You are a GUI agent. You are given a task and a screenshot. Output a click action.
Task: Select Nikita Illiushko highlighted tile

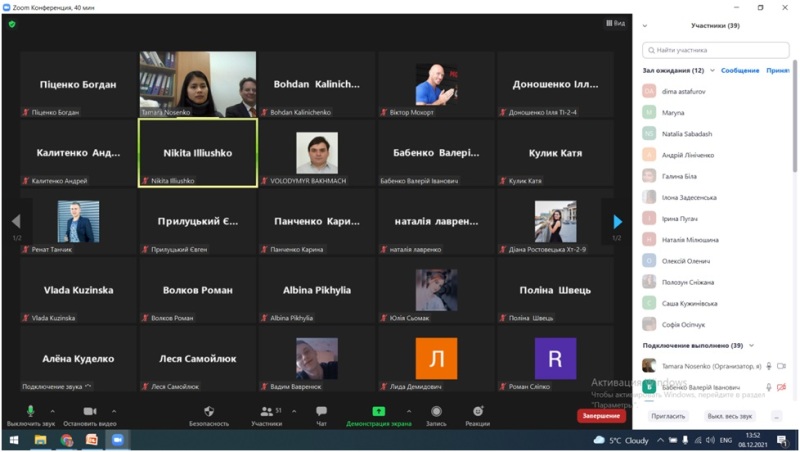(197, 153)
